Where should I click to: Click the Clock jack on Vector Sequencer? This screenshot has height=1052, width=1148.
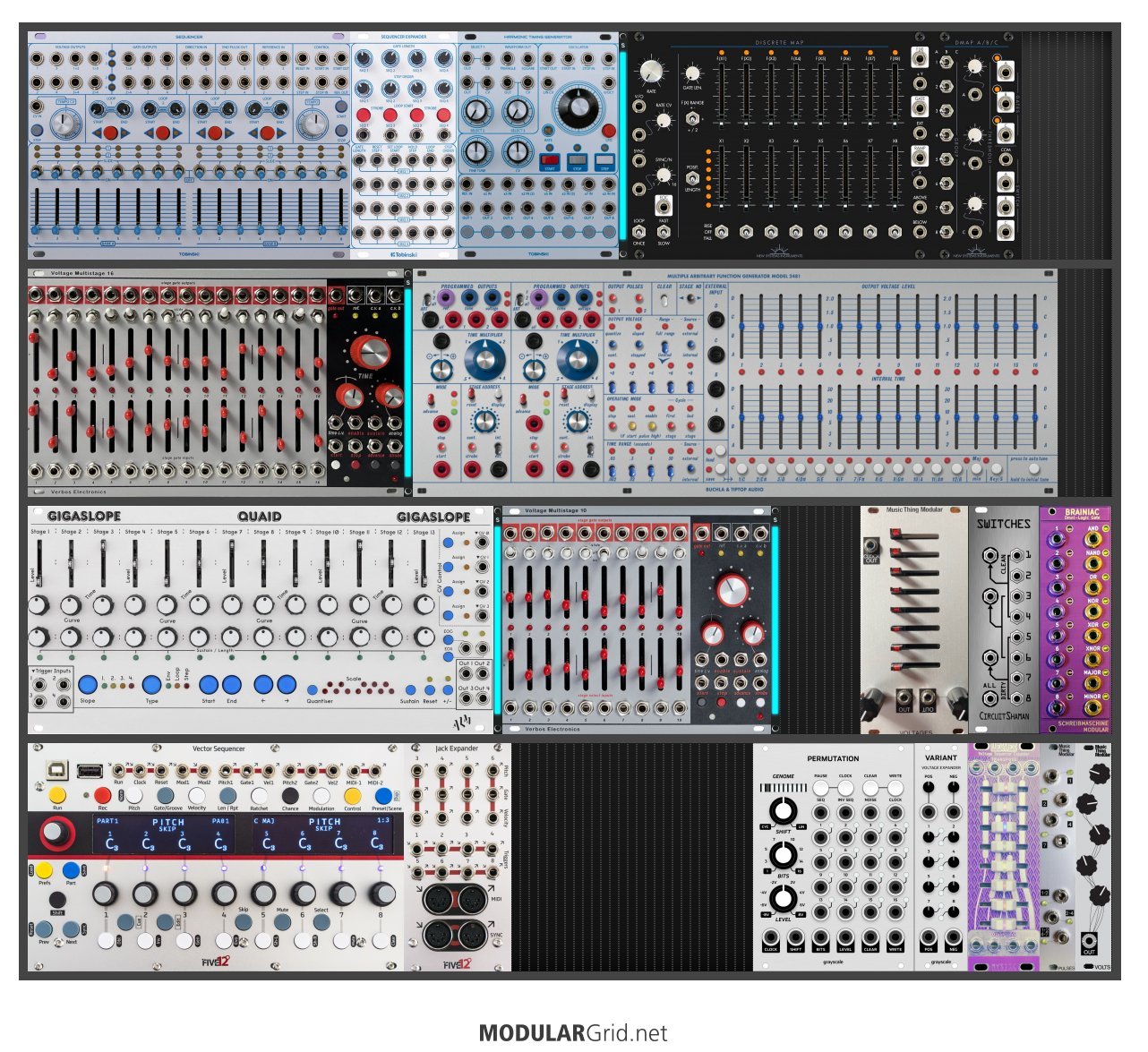pyautogui.click(x=140, y=770)
